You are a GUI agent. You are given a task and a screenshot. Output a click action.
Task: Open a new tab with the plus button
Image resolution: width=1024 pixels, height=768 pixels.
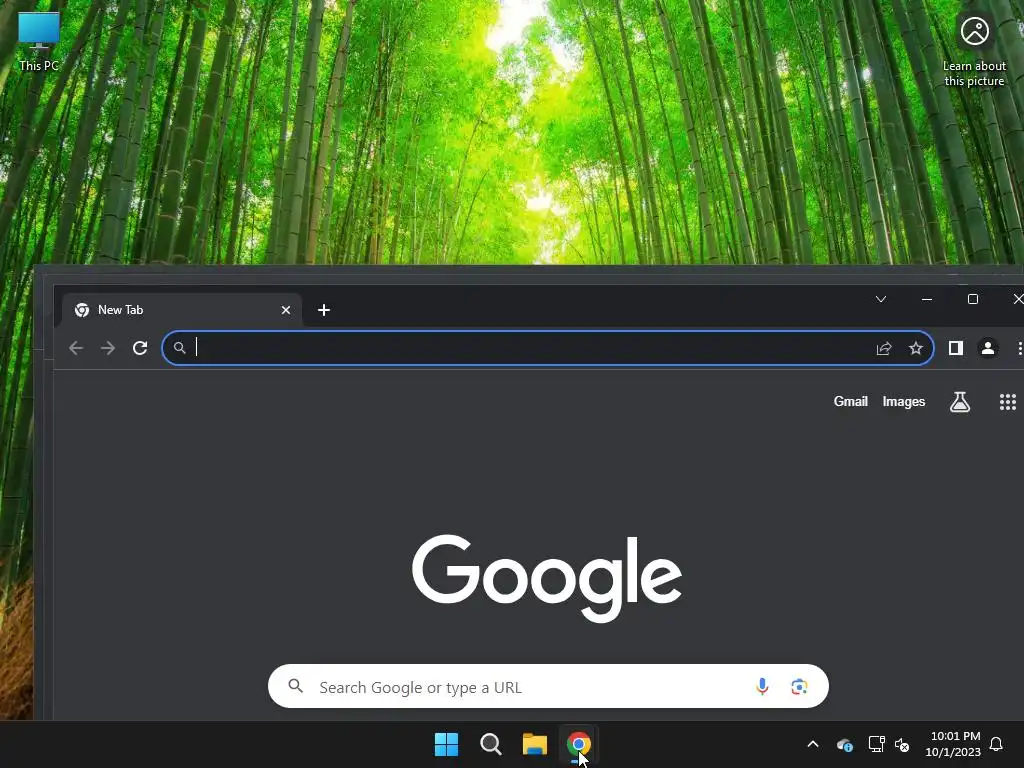324,310
